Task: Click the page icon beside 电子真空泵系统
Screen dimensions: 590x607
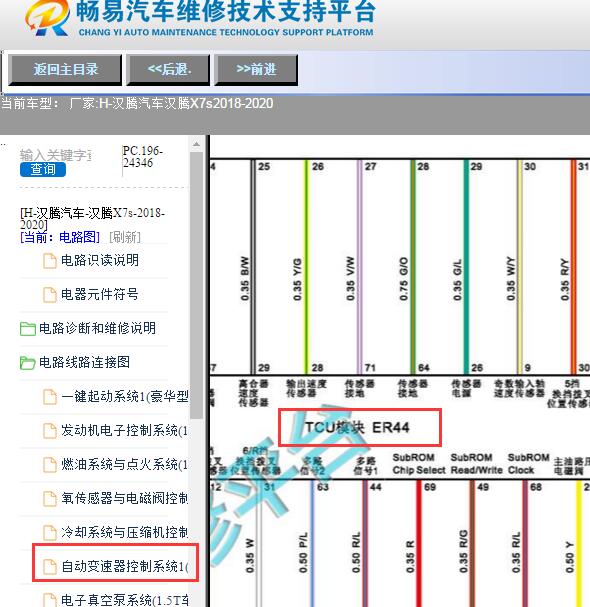Action: point(50,600)
